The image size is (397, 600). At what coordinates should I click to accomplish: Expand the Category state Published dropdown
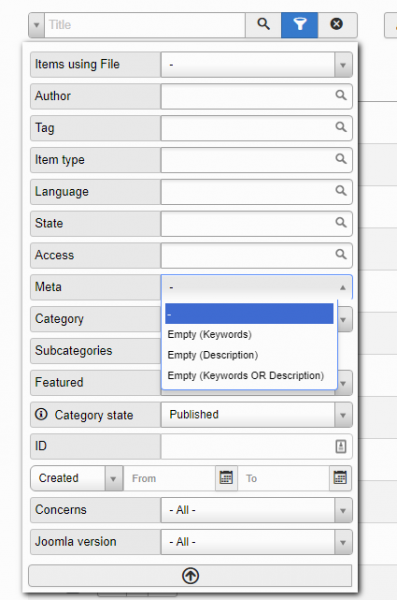click(256, 415)
